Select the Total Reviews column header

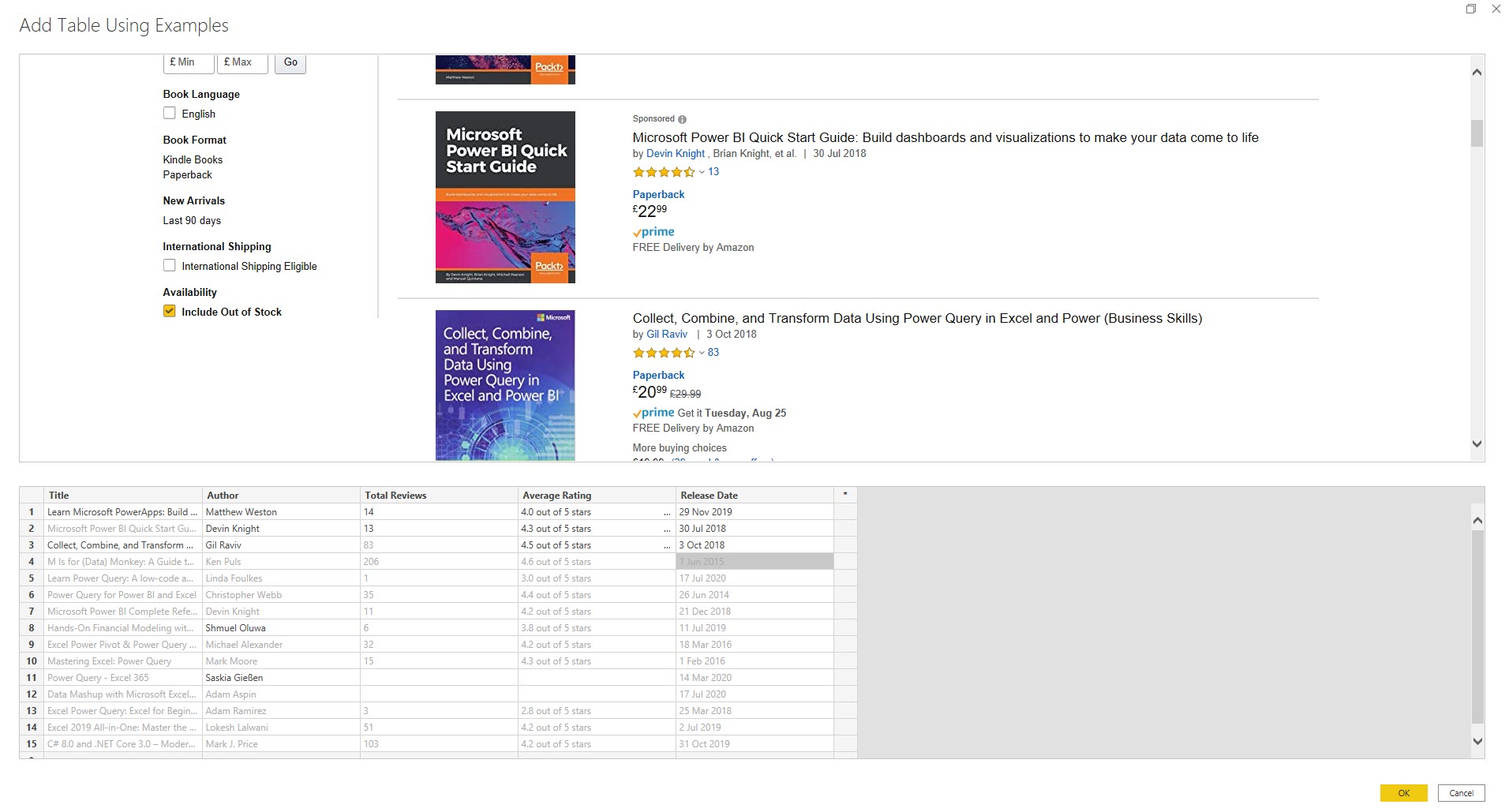click(438, 495)
